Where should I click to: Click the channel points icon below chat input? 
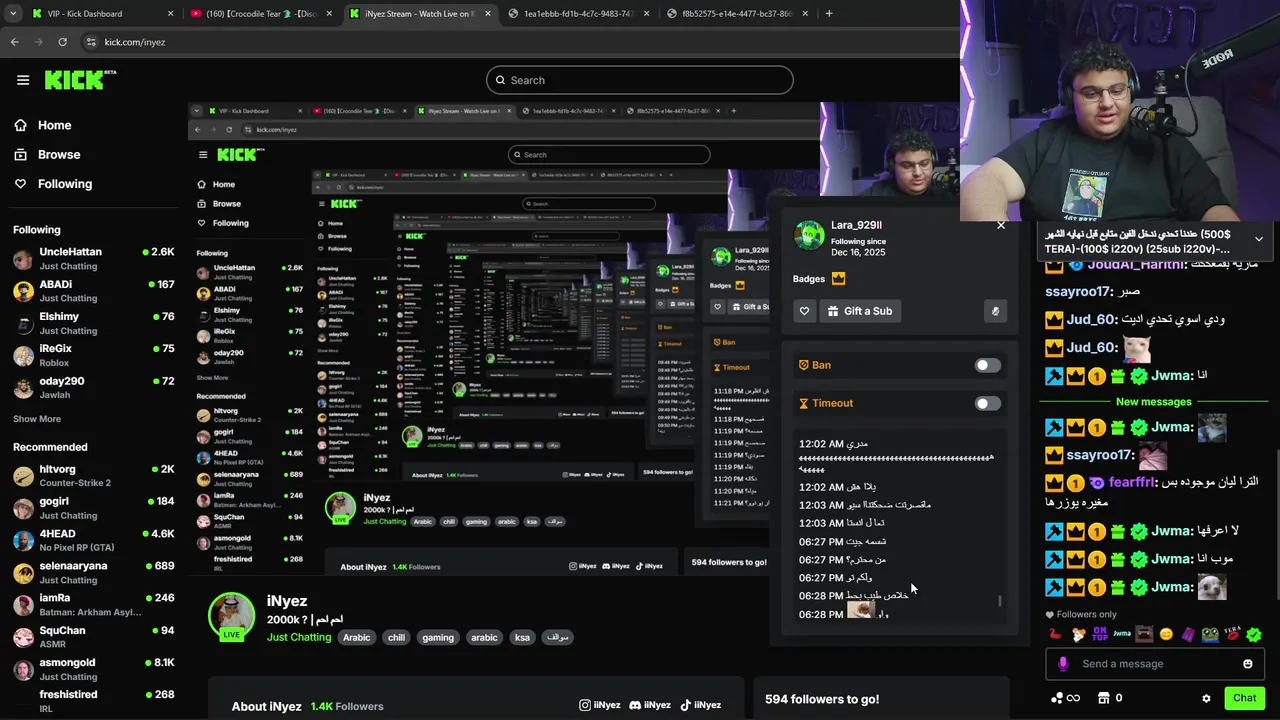1058,698
